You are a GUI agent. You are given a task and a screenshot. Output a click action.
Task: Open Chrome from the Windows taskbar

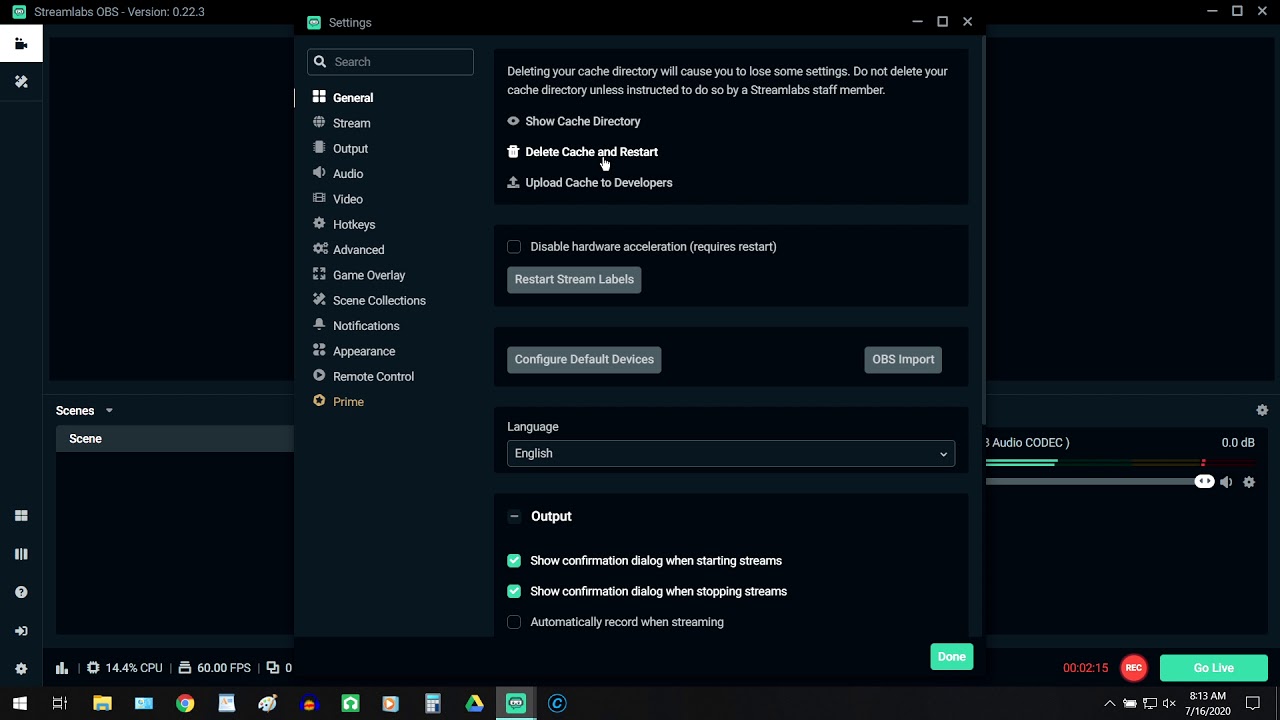coord(185,704)
